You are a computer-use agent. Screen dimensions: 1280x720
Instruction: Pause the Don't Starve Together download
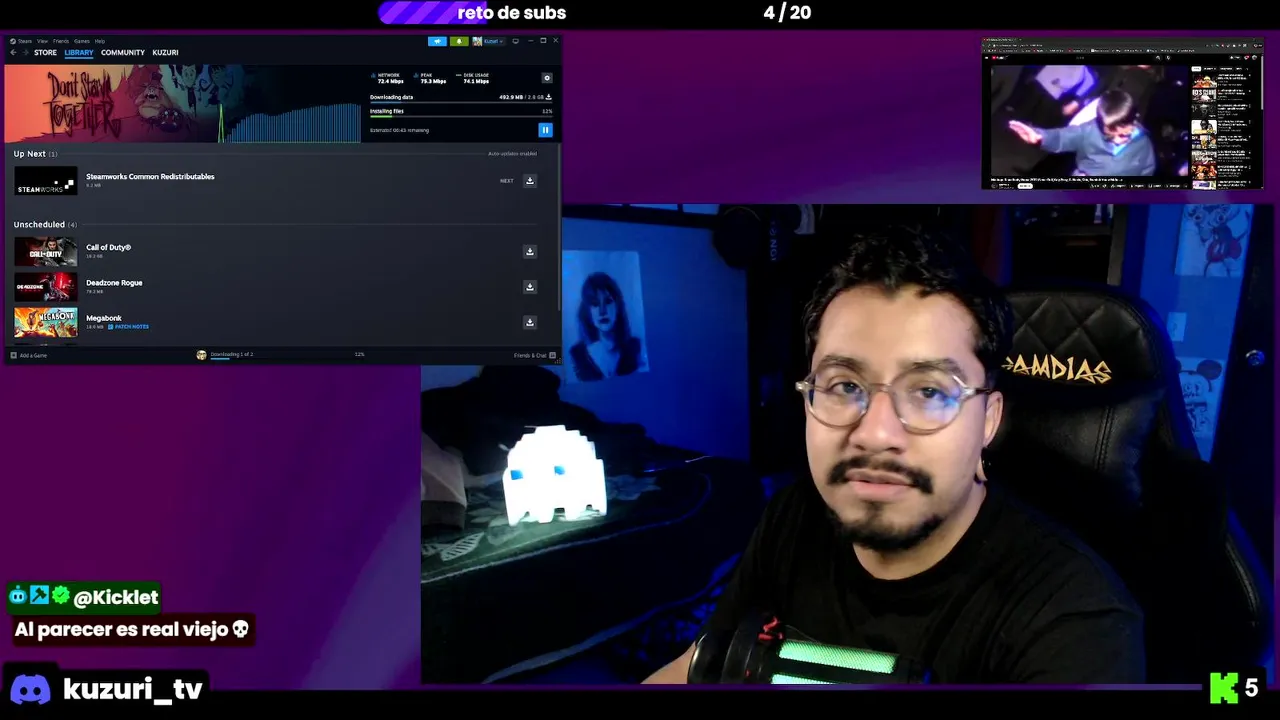tap(545, 130)
